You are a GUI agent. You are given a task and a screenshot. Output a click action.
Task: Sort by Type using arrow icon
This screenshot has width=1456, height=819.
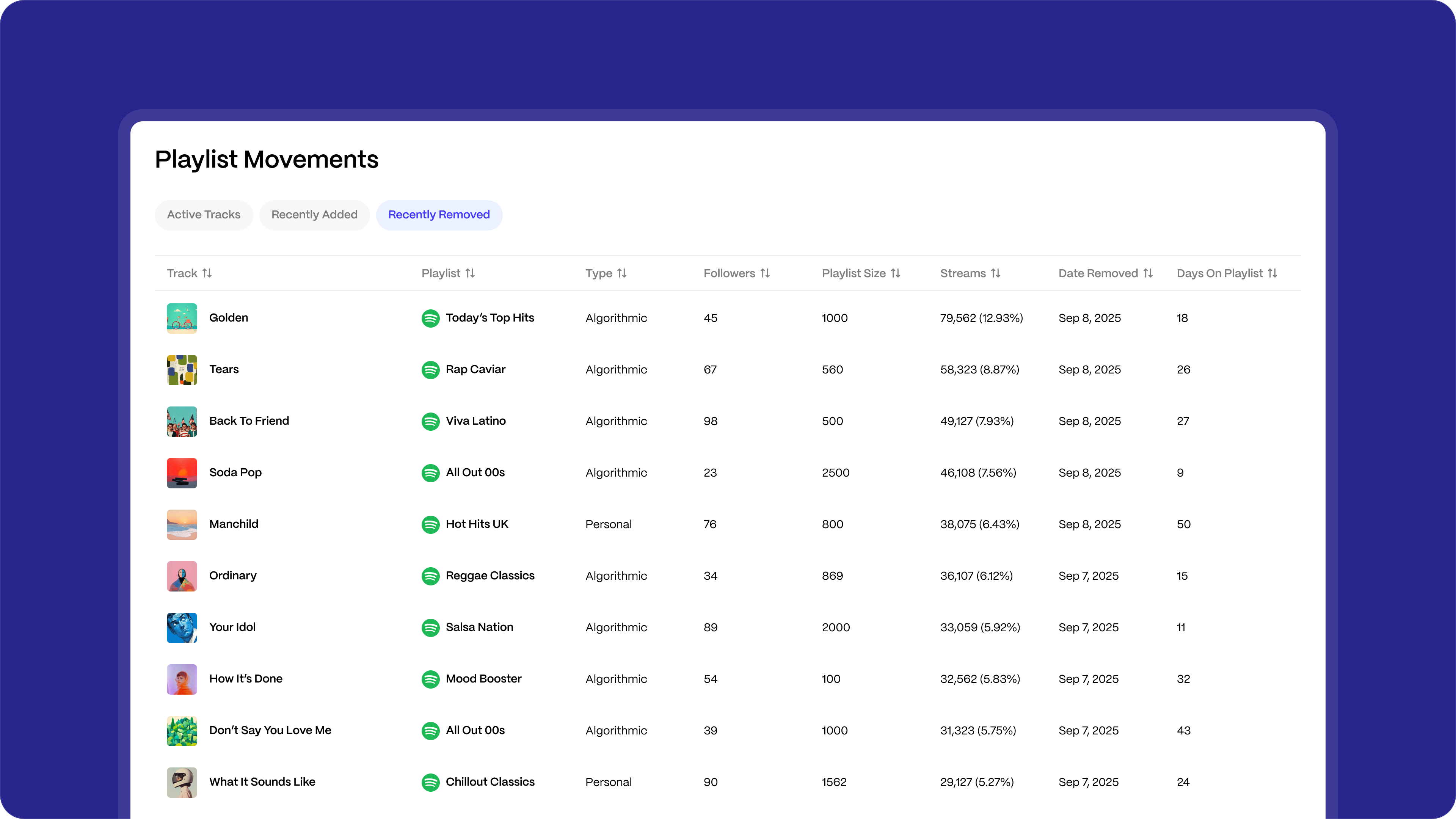point(621,273)
